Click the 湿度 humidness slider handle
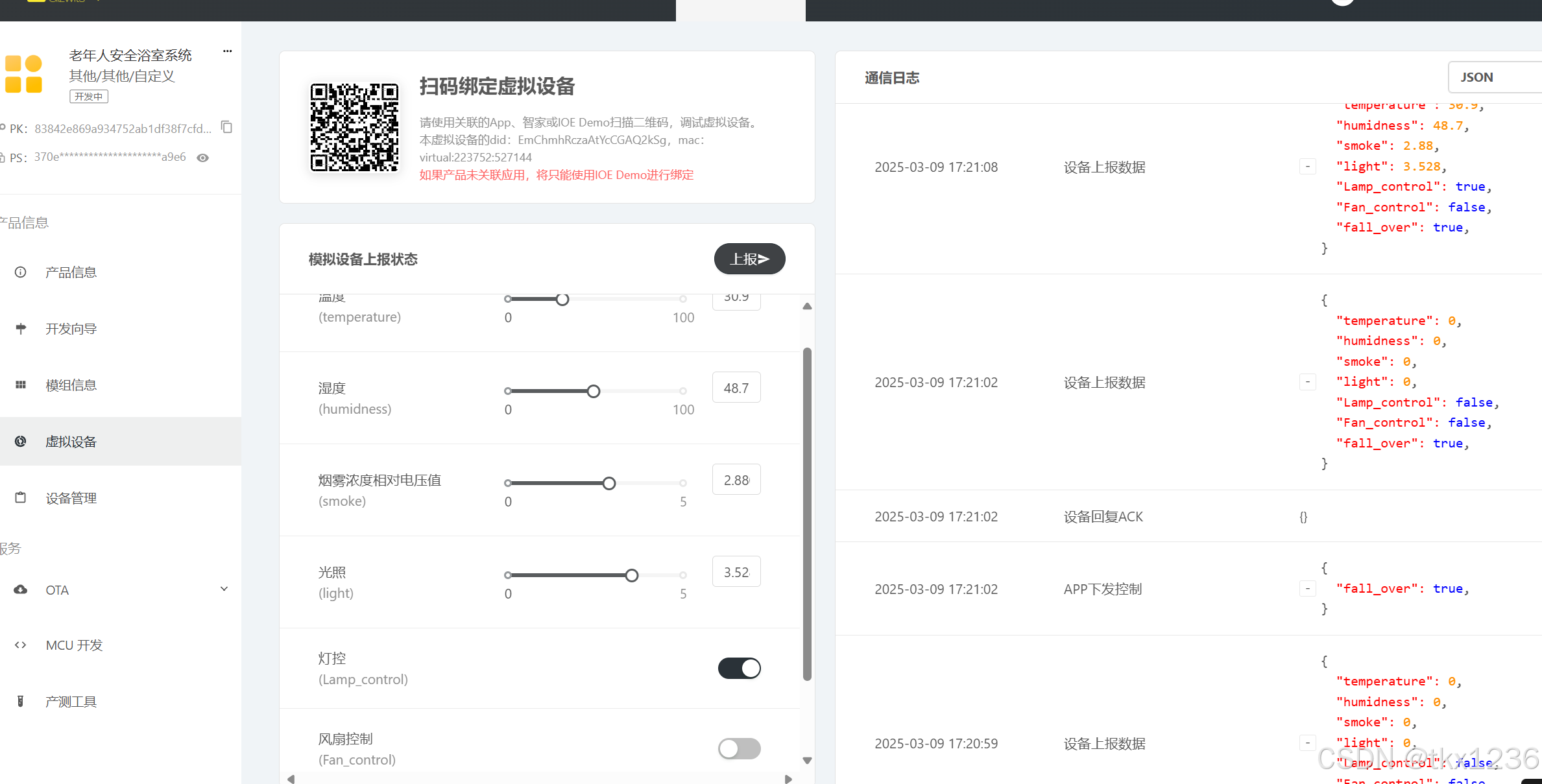The height and width of the screenshot is (784, 1542). pos(594,391)
